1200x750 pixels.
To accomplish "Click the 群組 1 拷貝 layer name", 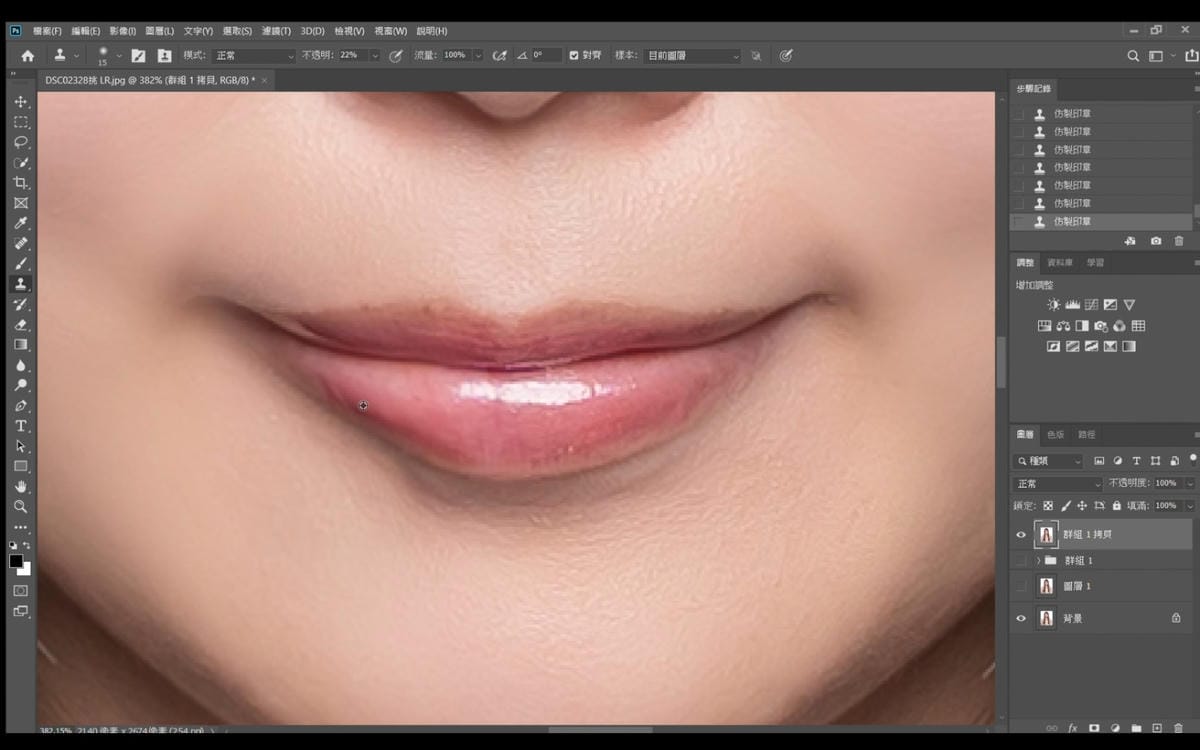I will (x=1087, y=535).
